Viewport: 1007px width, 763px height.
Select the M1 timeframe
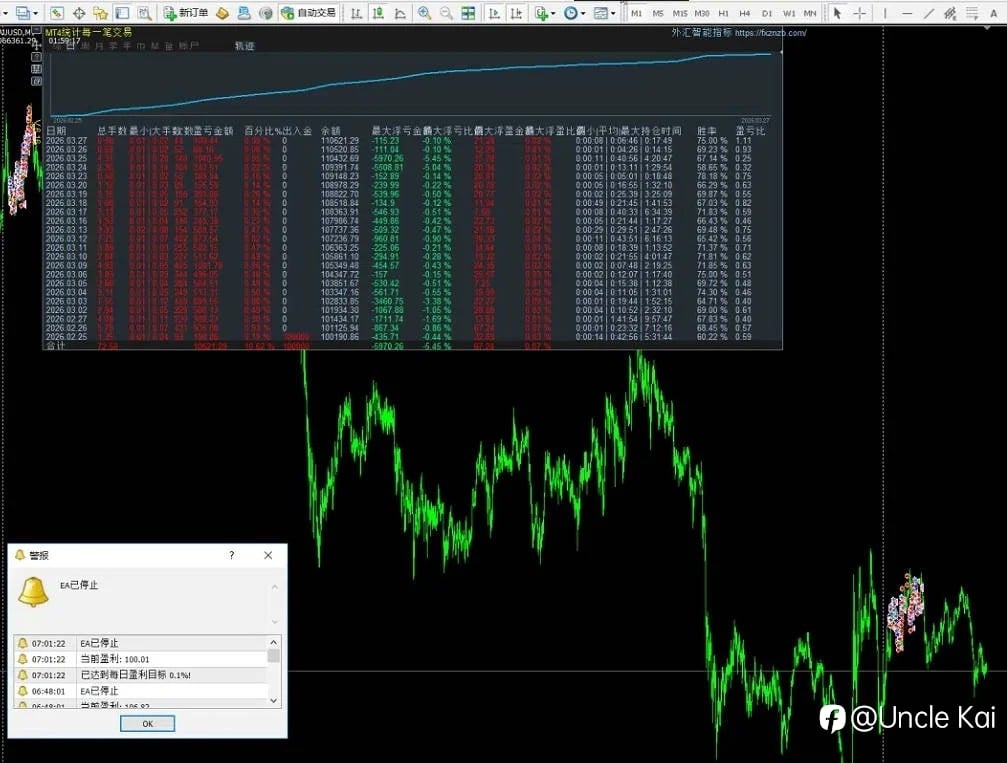coord(636,13)
